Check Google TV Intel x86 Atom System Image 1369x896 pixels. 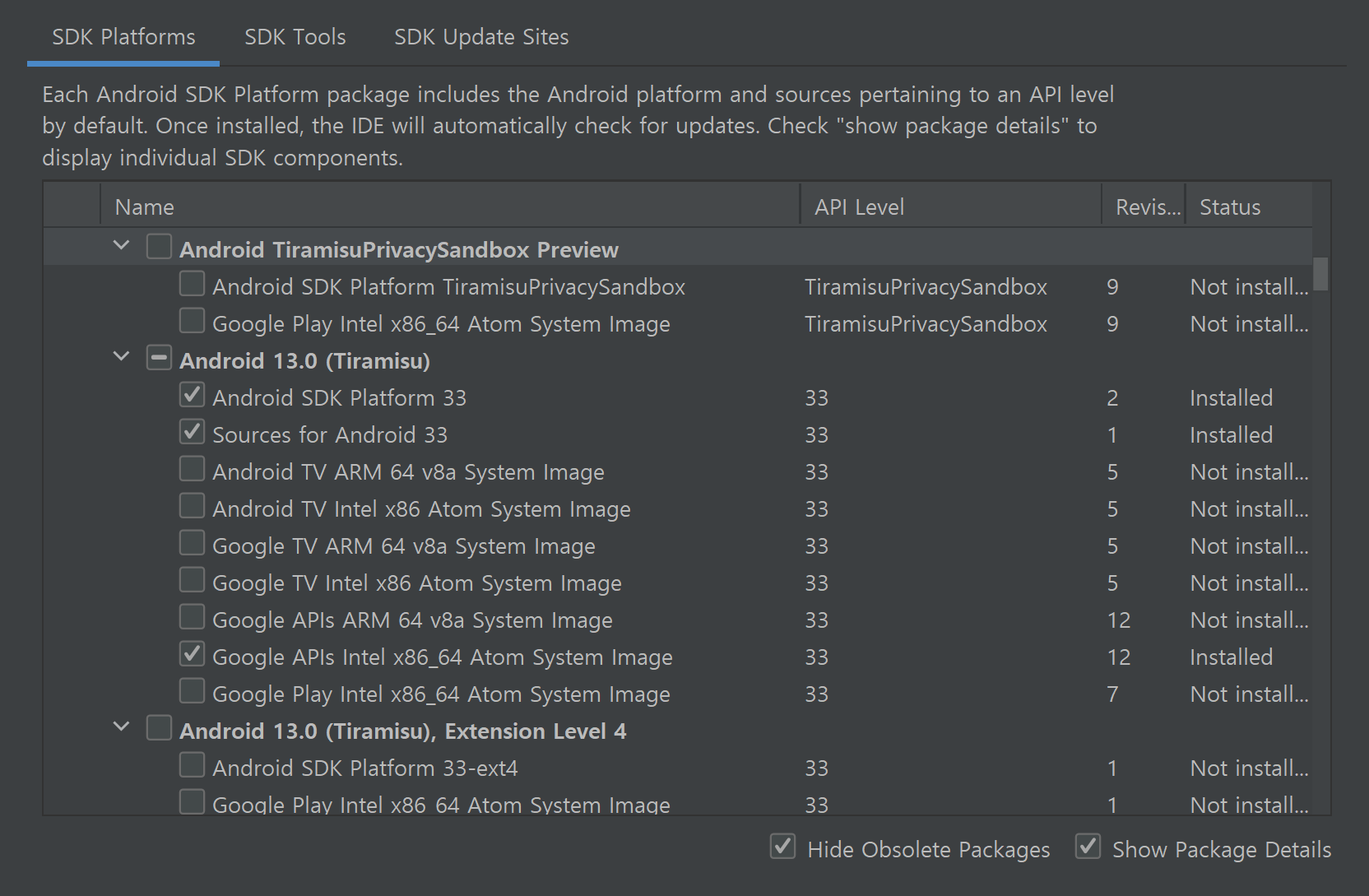pyautogui.click(x=193, y=581)
